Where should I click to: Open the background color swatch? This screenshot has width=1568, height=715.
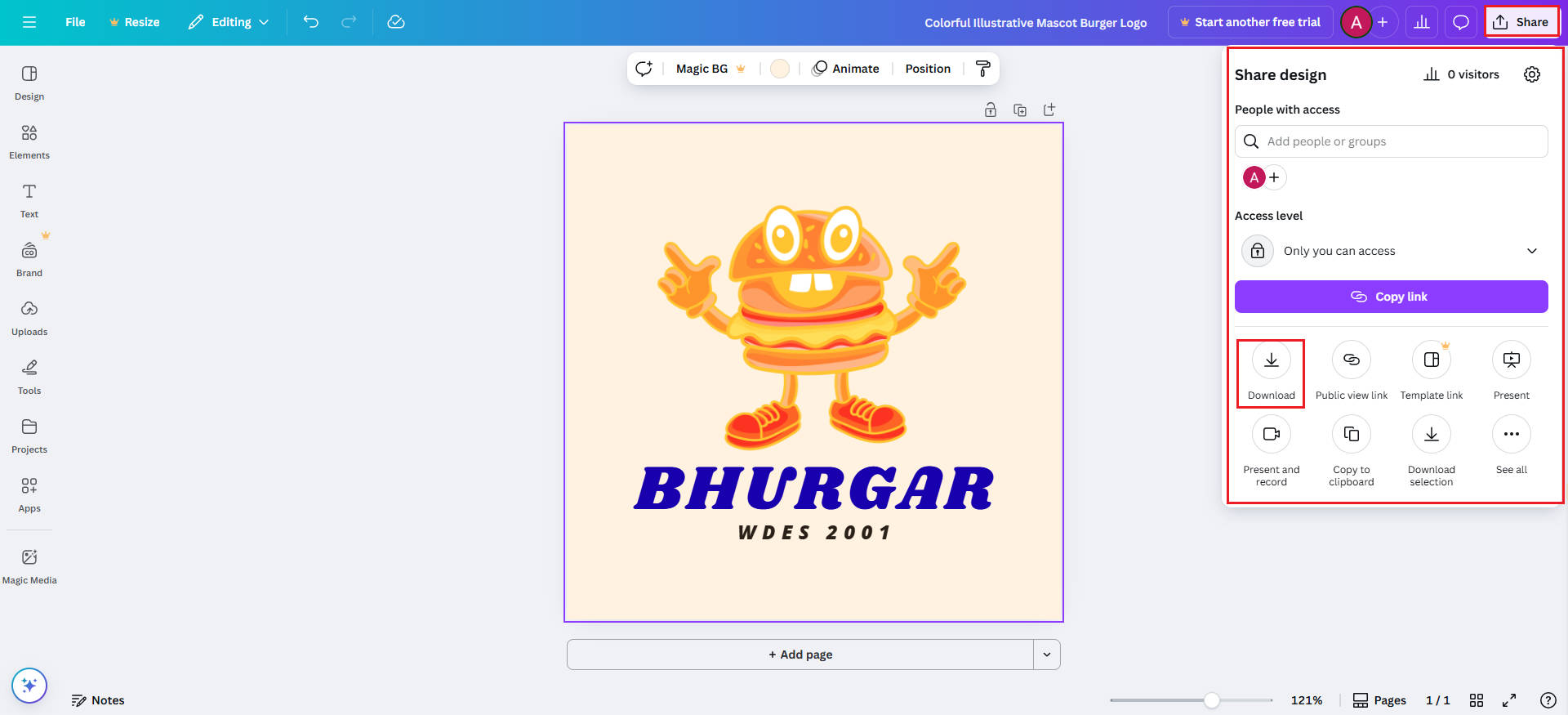pos(779,69)
